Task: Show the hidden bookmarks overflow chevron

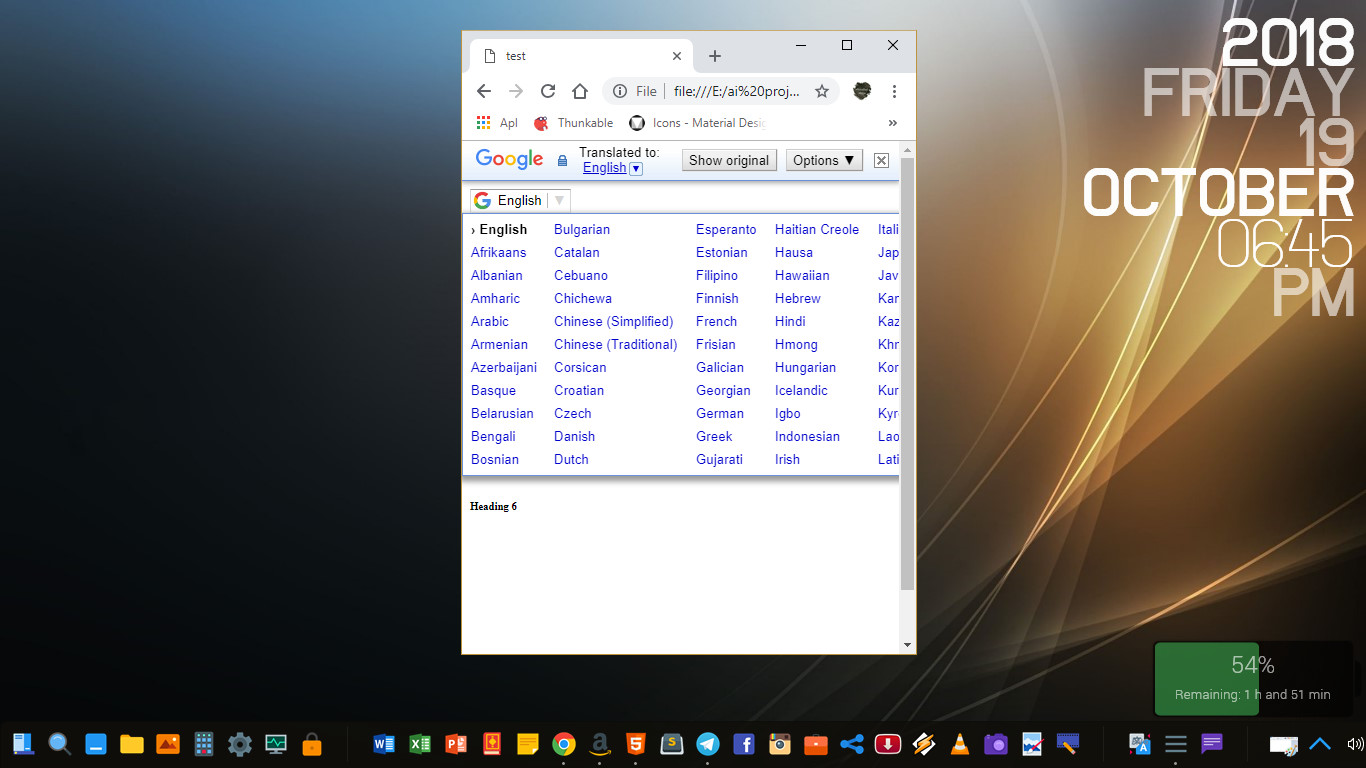Action: point(893,123)
